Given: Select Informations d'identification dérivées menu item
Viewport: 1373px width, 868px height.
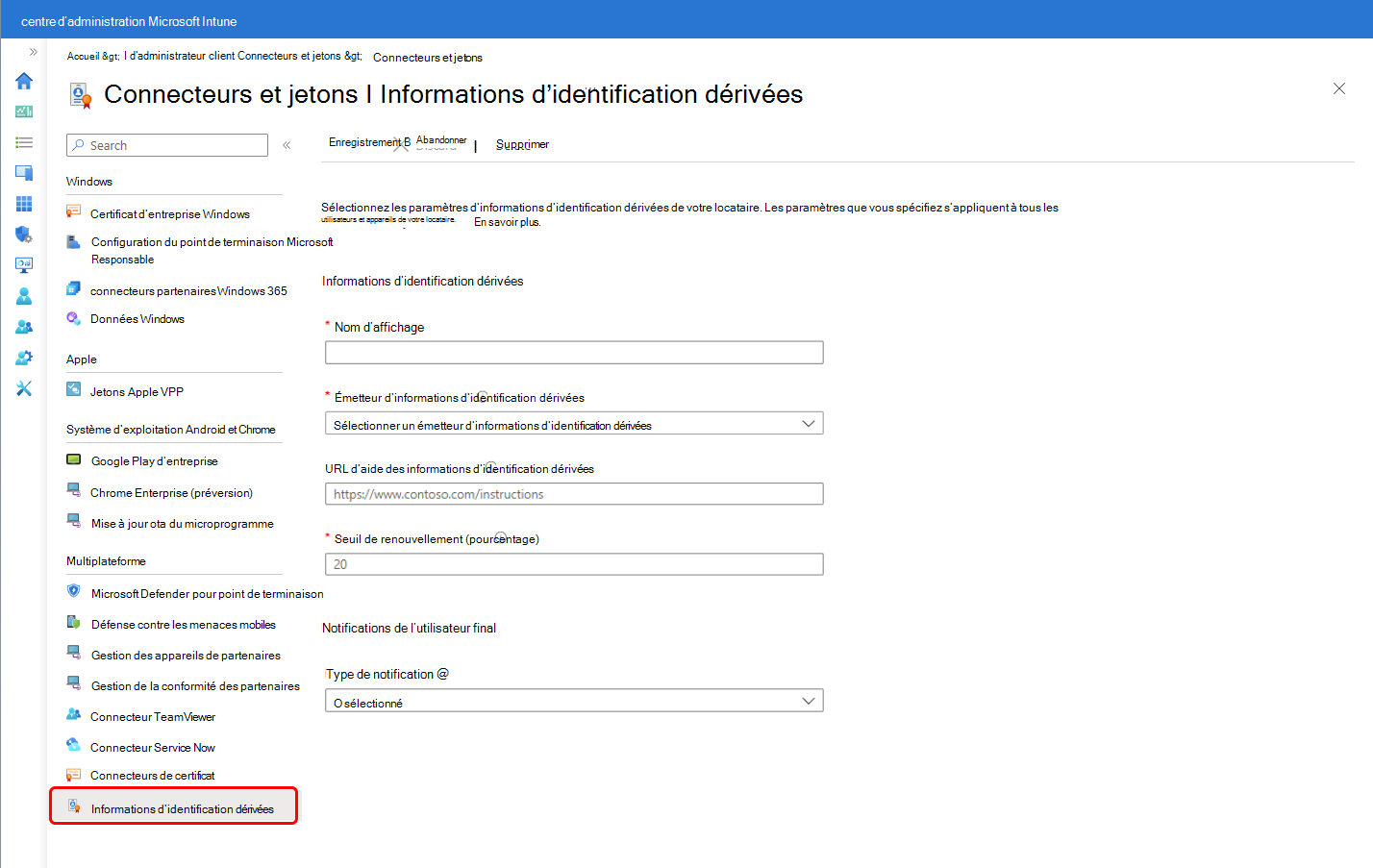Looking at the screenshot, I should 174,806.
